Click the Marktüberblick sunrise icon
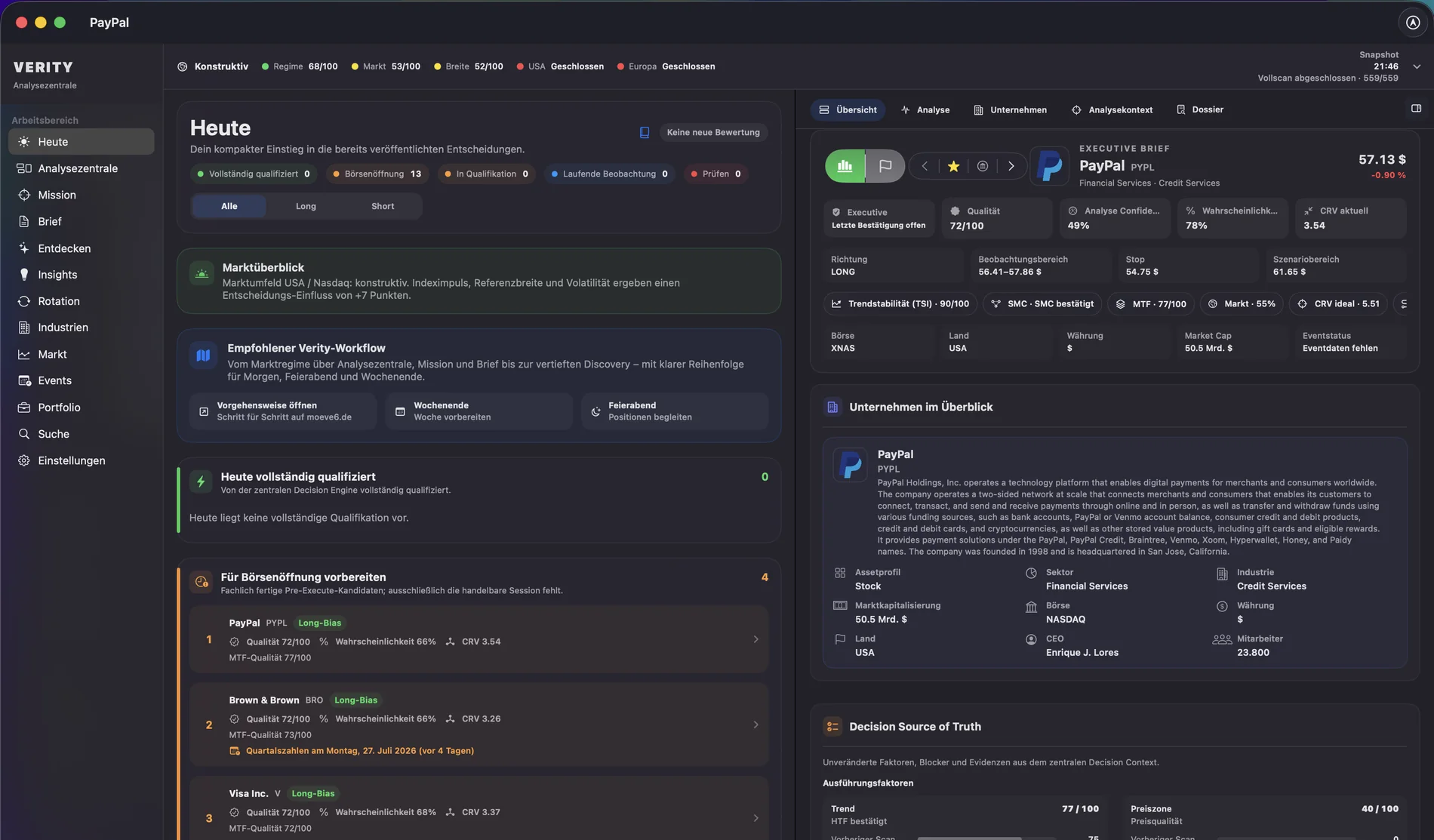This screenshot has width=1434, height=840. click(202, 274)
